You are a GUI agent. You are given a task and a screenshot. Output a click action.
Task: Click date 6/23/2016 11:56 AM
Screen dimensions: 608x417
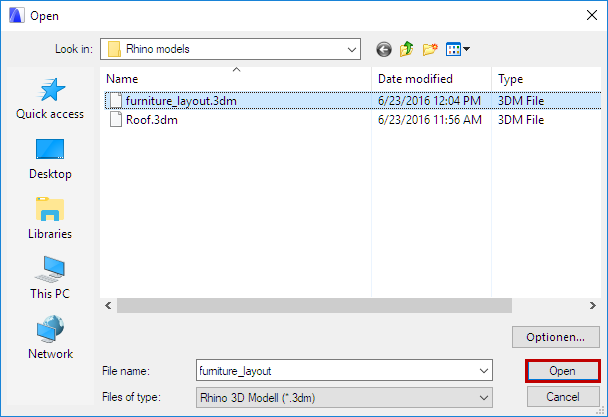point(430,120)
